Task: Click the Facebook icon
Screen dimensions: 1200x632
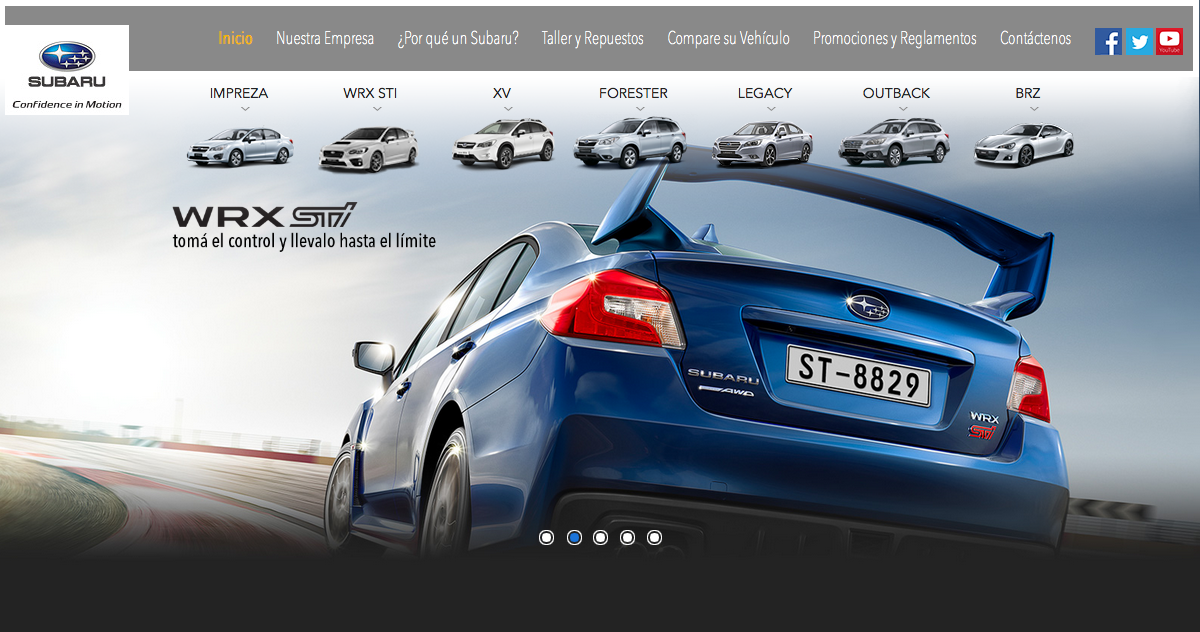Action: click(x=1108, y=41)
